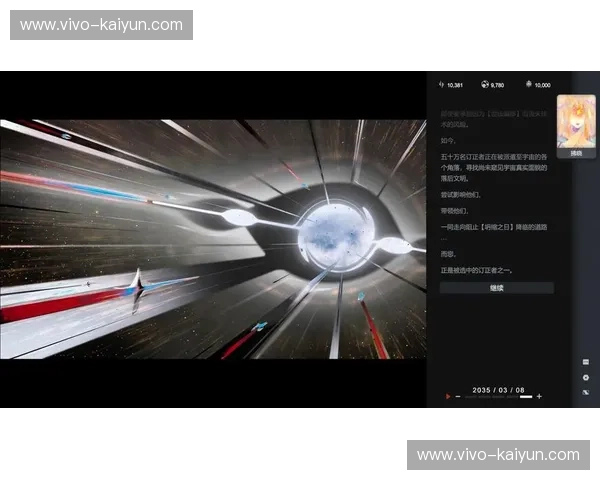Click the bottom www.vivo-kaiyun.com watermark link
Image resolution: width=600 pixels, height=480 pixels.
498,455
